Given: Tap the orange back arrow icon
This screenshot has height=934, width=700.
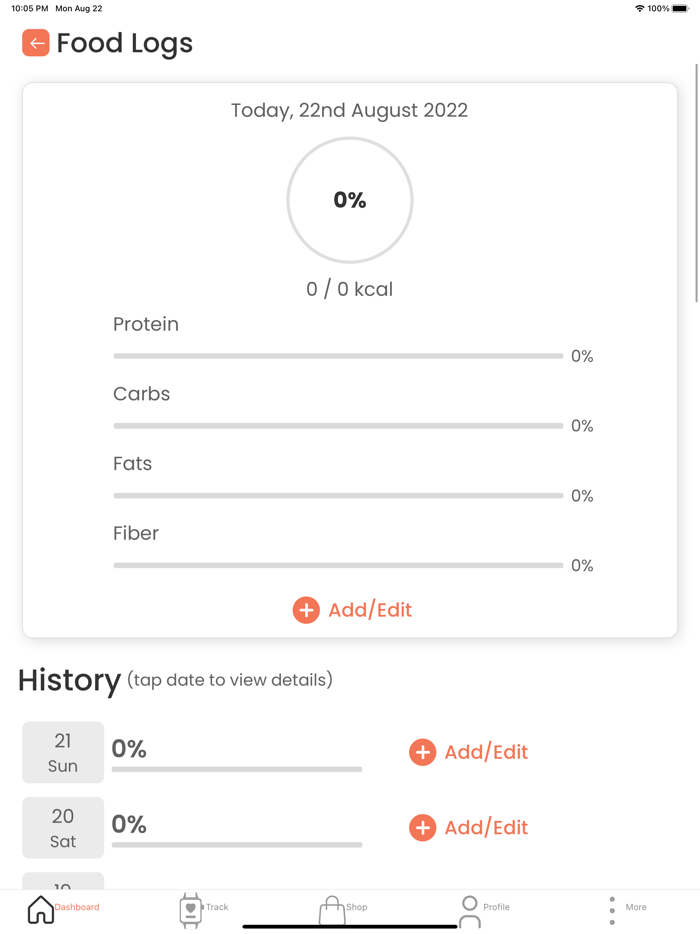Looking at the screenshot, I should coord(36,43).
